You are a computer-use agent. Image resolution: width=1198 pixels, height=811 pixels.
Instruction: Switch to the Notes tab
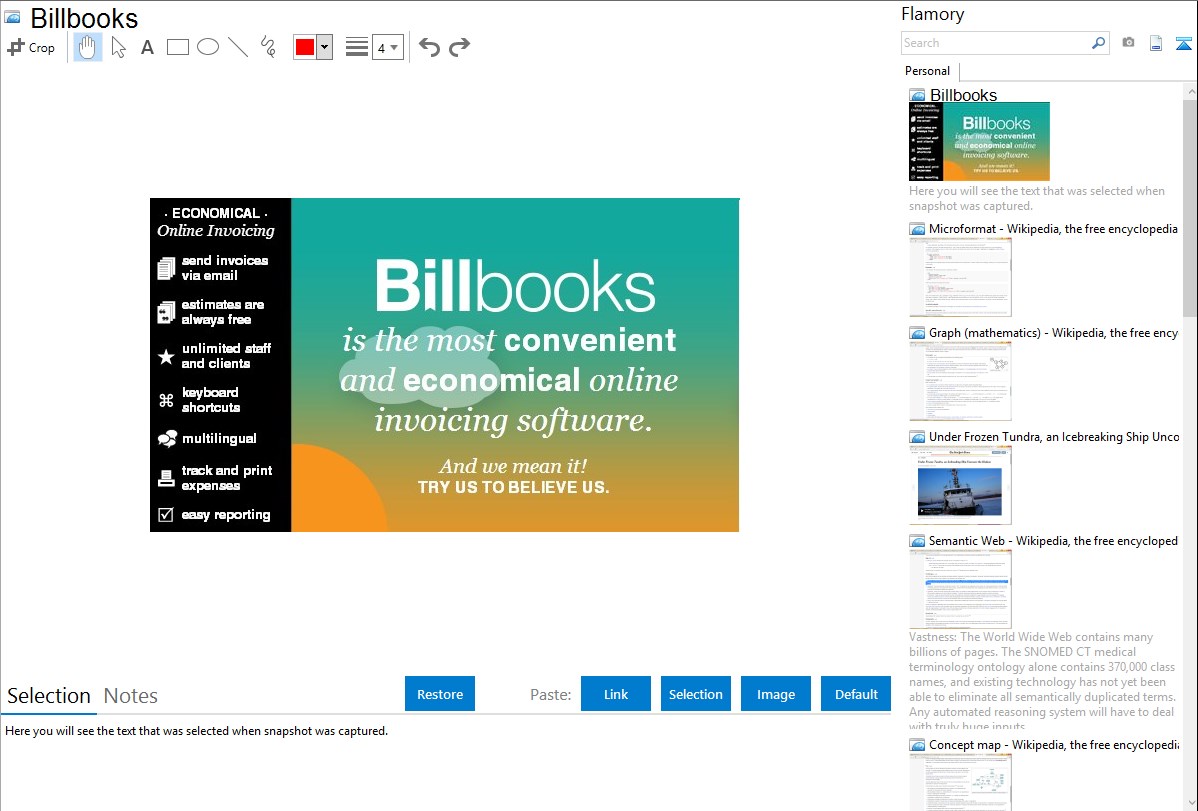[131, 696]
